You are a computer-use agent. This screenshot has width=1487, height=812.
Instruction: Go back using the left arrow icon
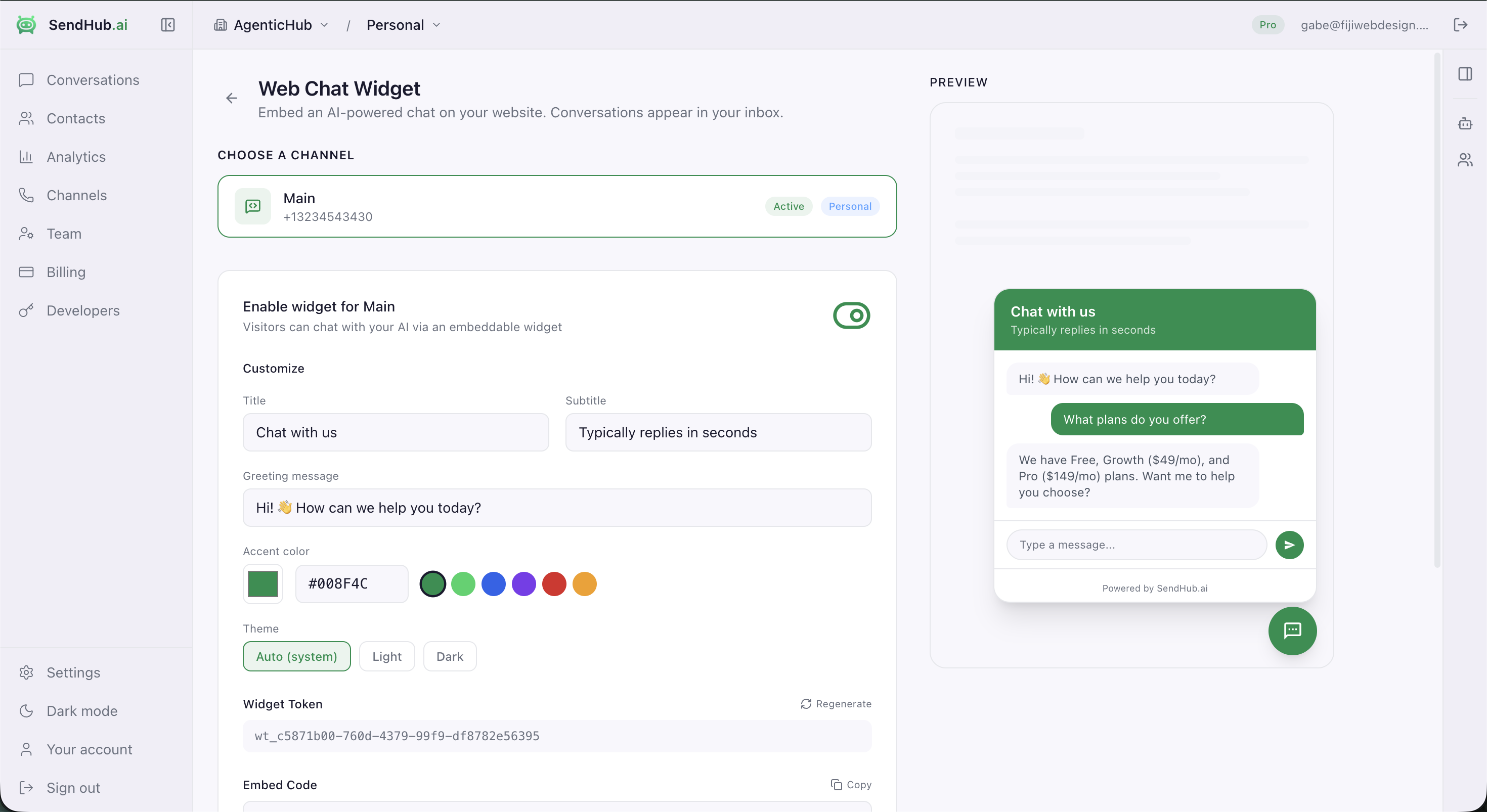(x=232, y=98)
